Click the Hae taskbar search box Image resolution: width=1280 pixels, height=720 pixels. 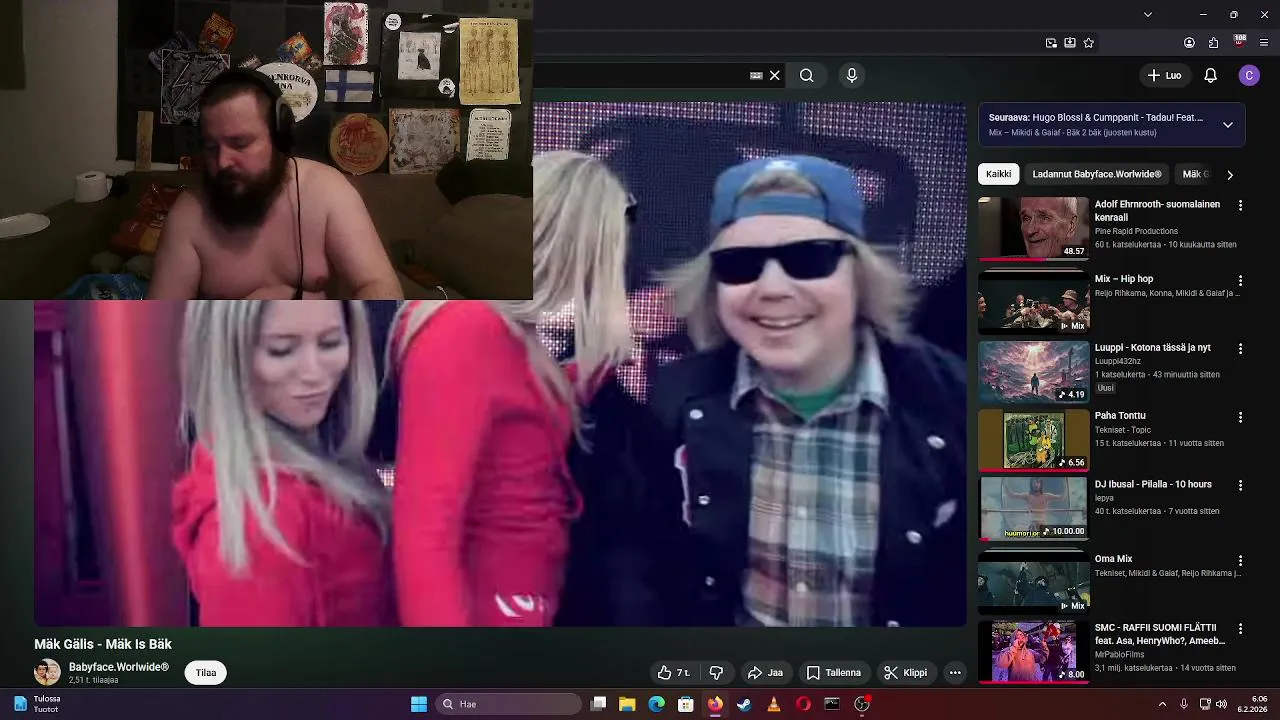tap(510, 704)
